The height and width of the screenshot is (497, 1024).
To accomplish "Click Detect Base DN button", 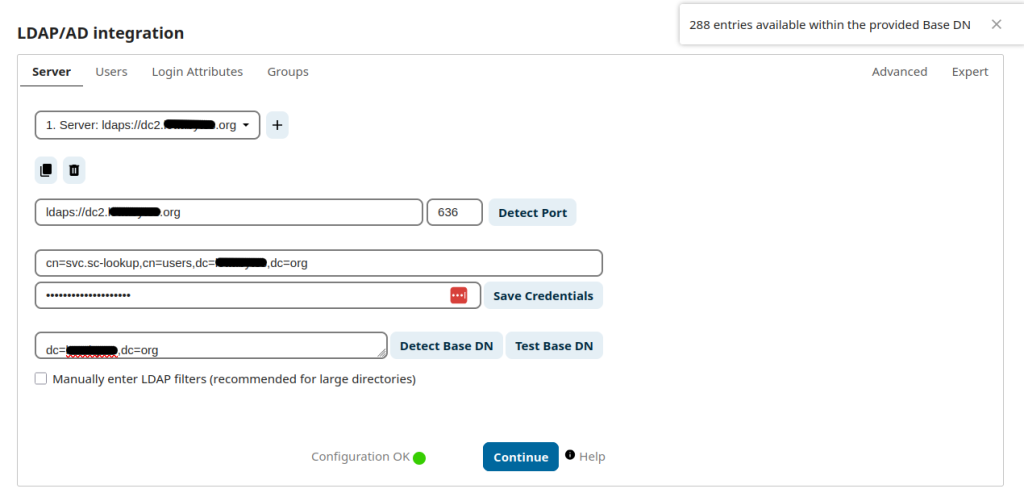I will pyautogui.click(x=446, y=346).
